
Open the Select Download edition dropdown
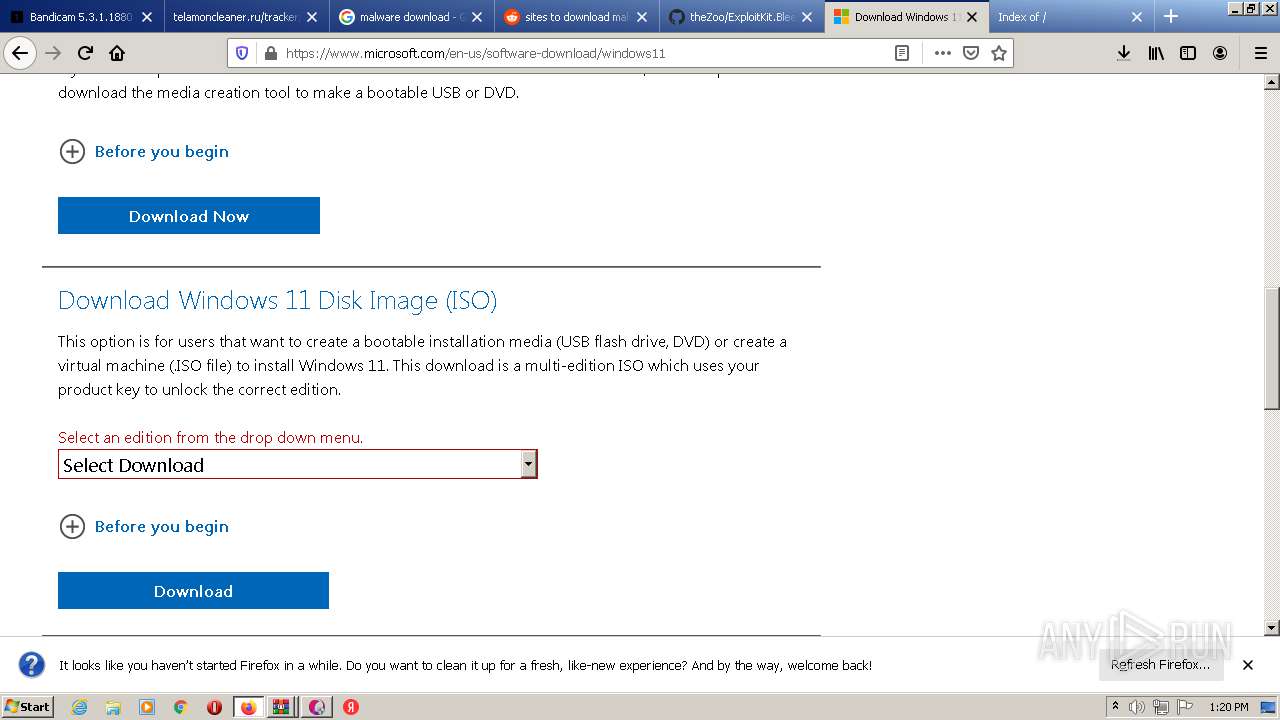point(298,464)
